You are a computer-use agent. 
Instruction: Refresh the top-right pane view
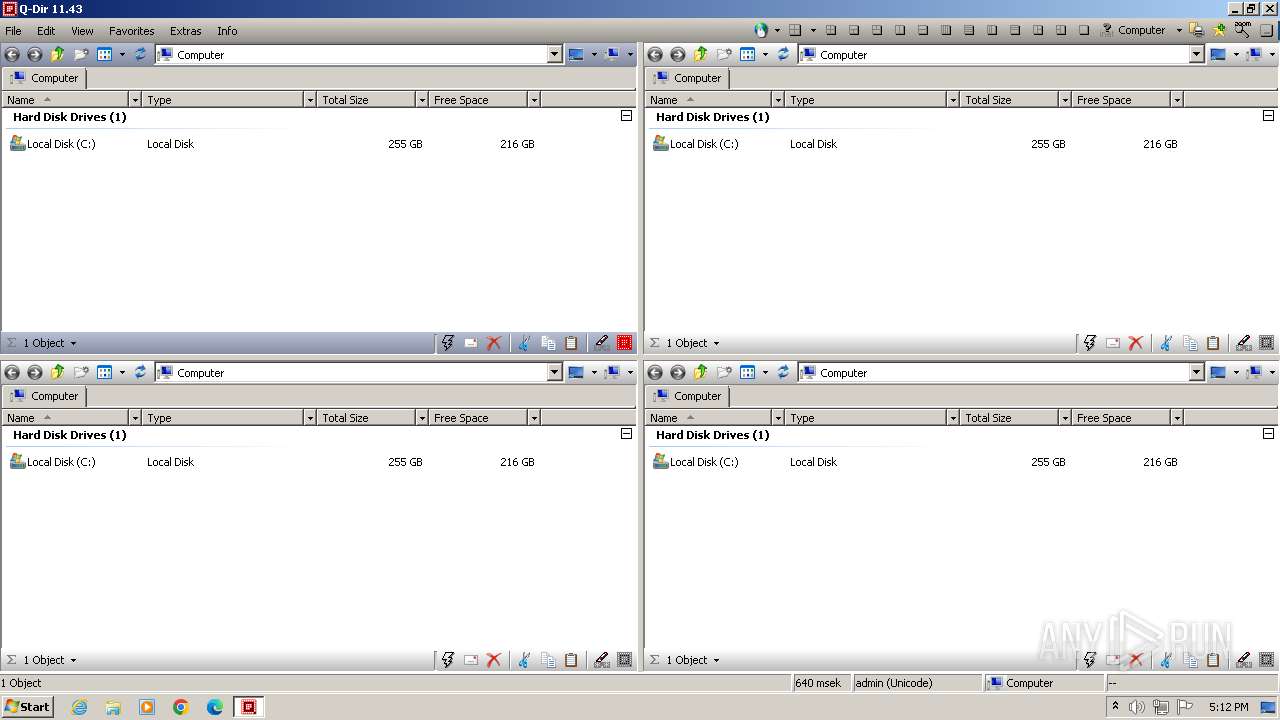(783, 55)
